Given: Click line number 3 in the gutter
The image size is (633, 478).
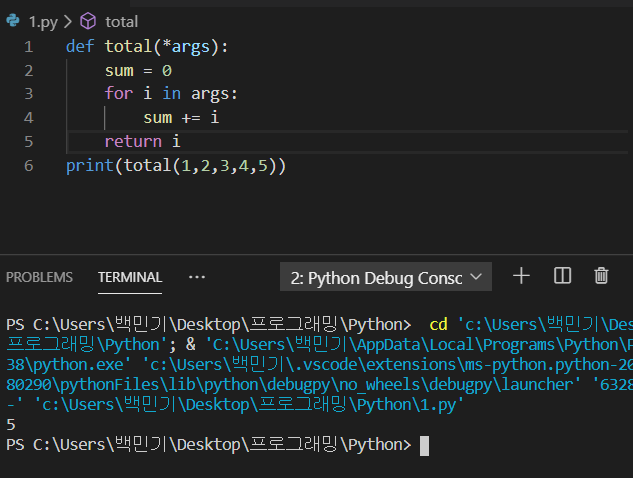Looking at the screenshot, I should click(x=29, y=94).
